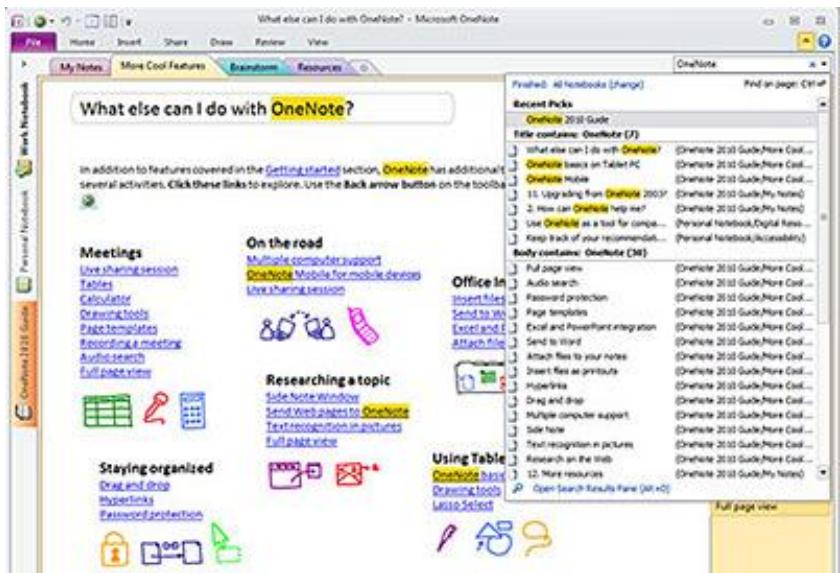
Task: Open the File tab
Action: [33, 42]
